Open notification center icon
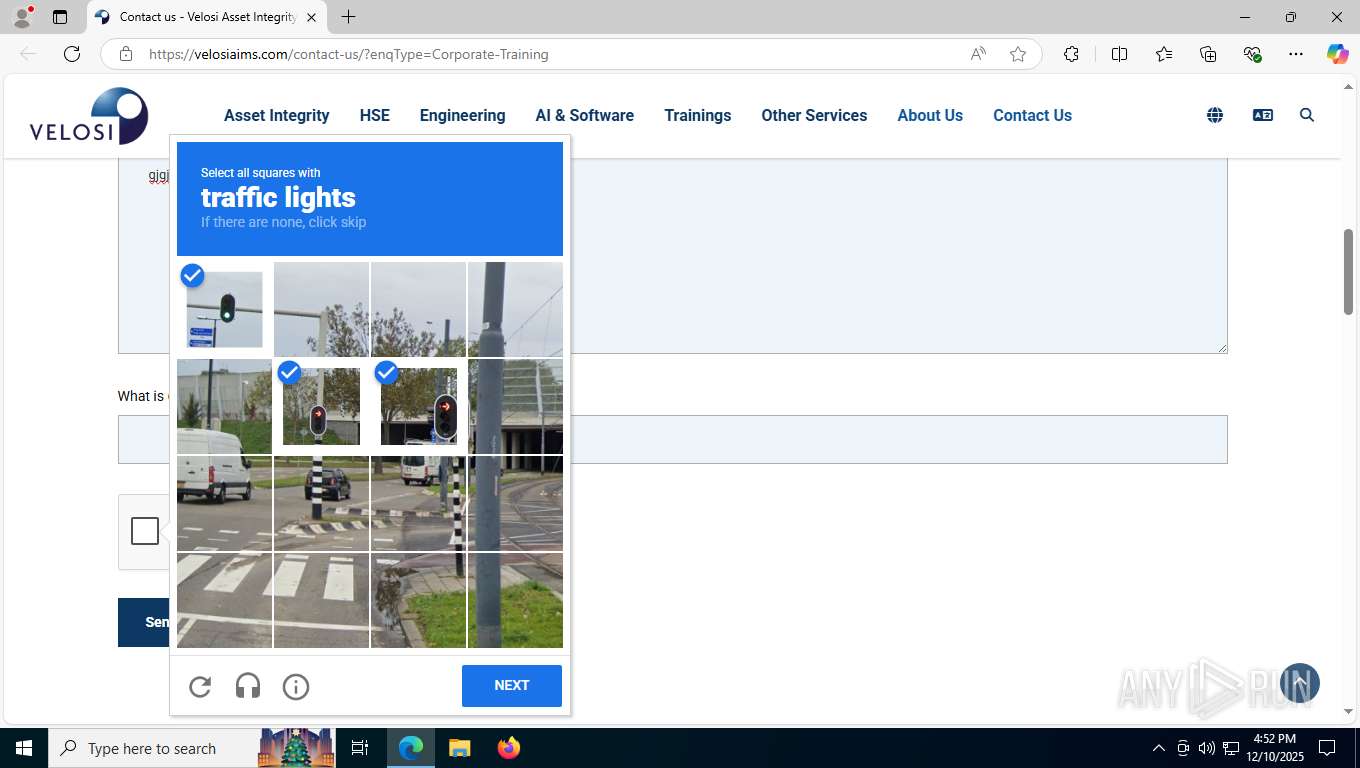 [1327, 748]
